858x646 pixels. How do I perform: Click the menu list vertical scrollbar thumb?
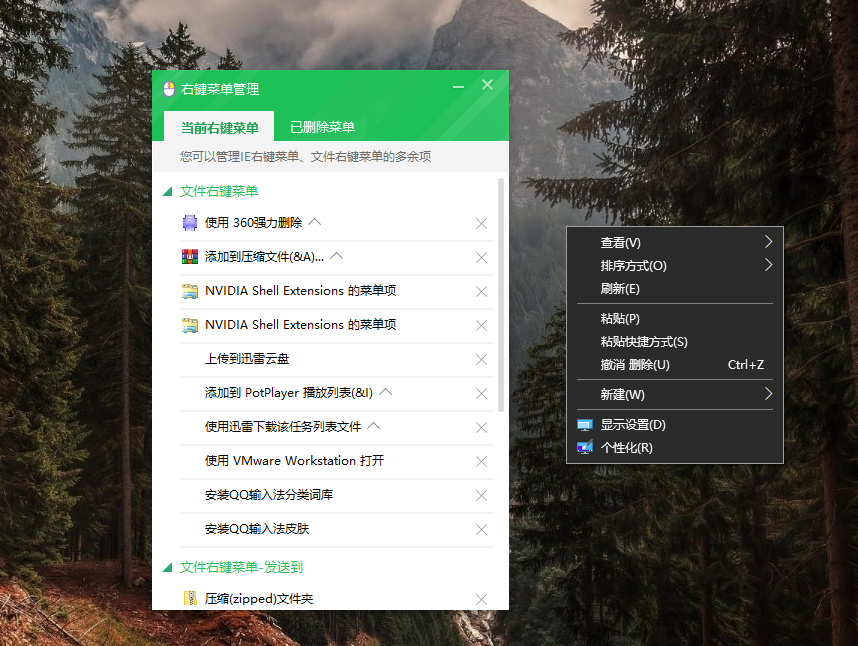point(501,294)
